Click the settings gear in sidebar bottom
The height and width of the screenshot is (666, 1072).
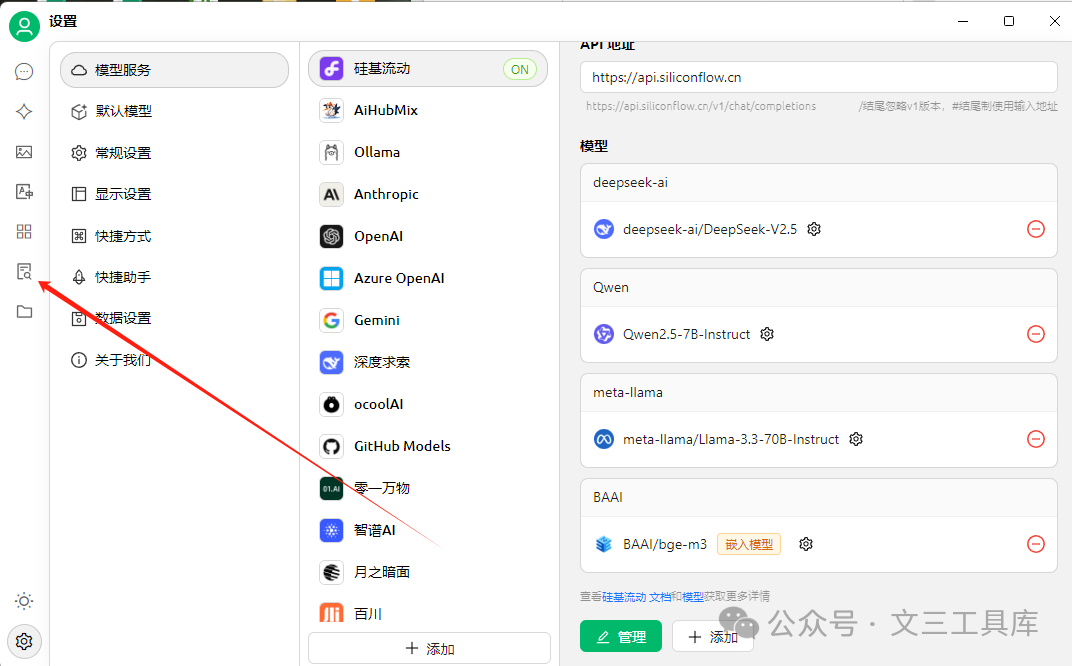click(x=24, y=641)
